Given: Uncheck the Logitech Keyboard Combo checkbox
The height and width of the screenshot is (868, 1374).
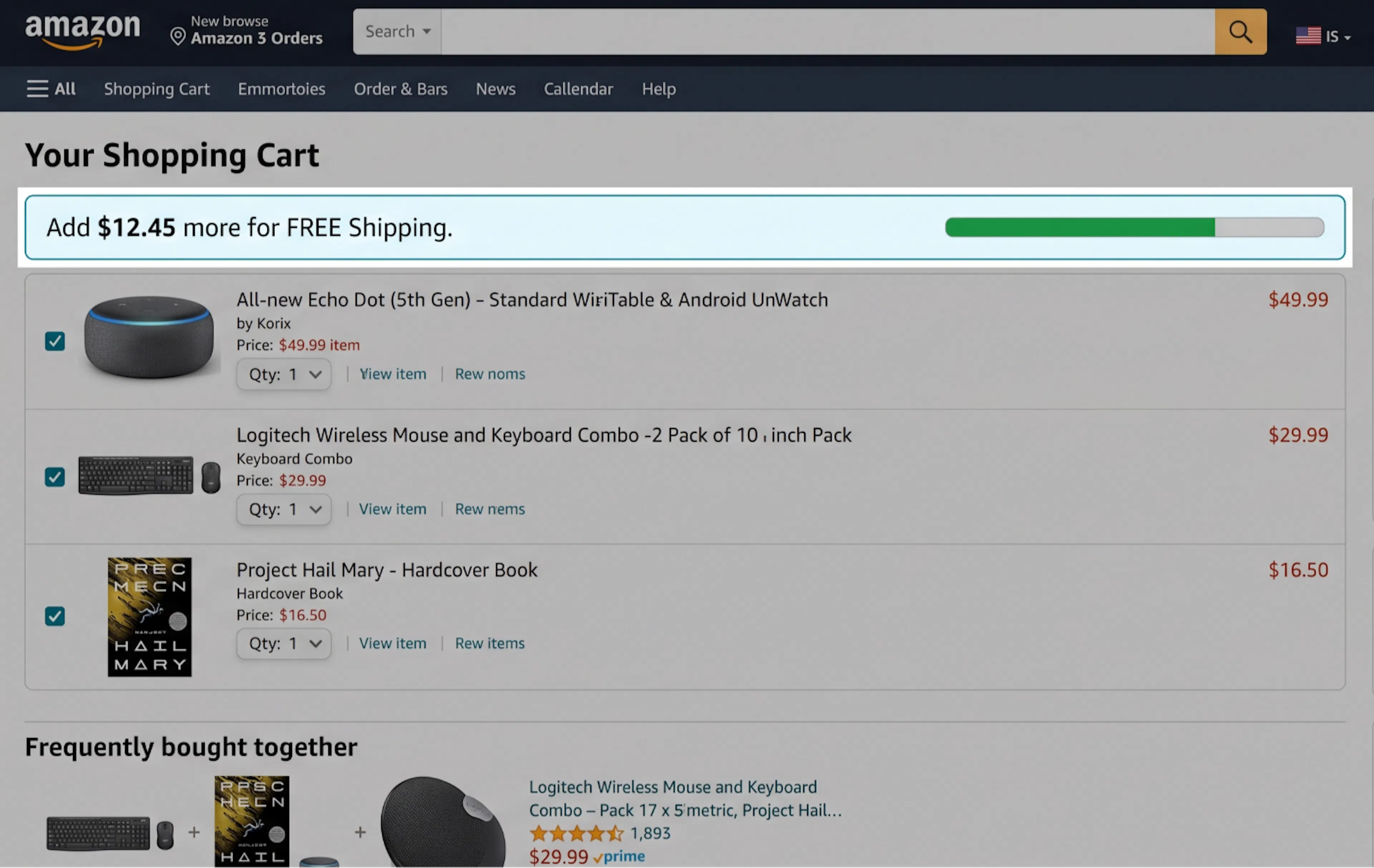Looking at the screenshot, I should tap(55, 477).
